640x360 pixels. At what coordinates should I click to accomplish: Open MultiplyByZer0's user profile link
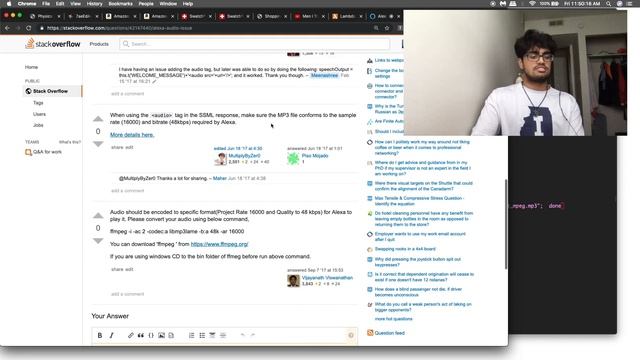[x=244, y=156]
